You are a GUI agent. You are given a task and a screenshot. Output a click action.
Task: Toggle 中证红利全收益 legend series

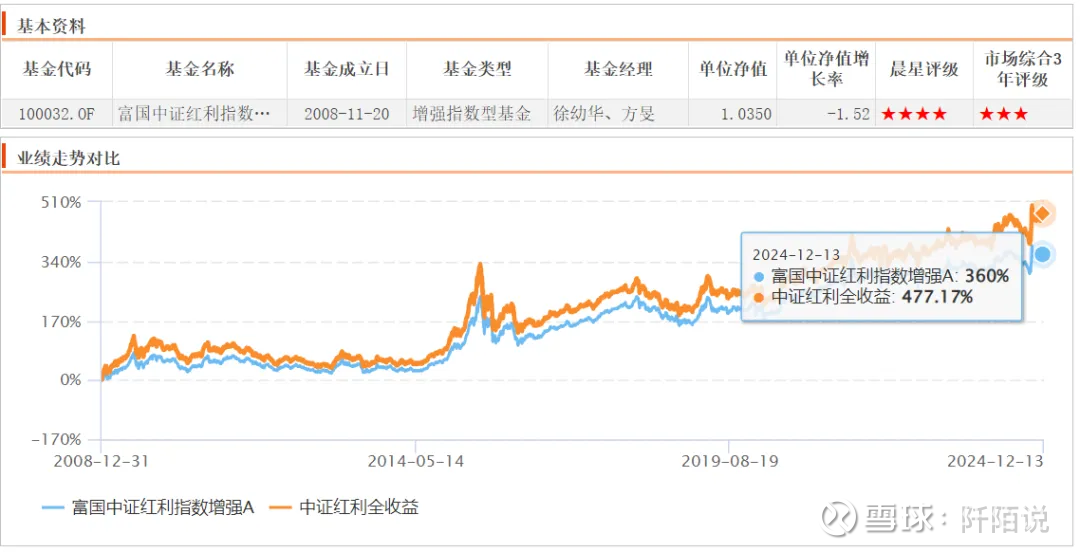[344, 508]
